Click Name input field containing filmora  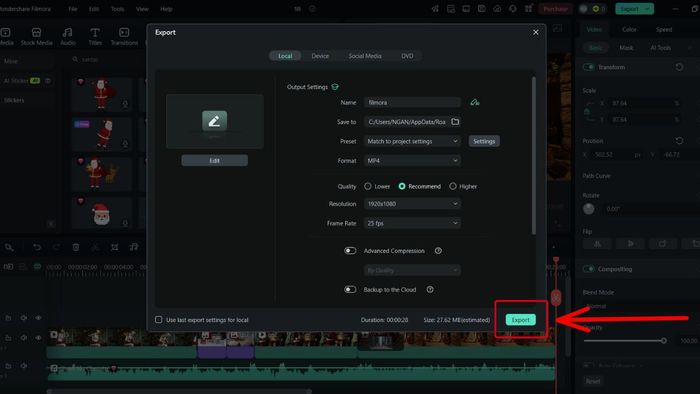click(x=412, y=102)
